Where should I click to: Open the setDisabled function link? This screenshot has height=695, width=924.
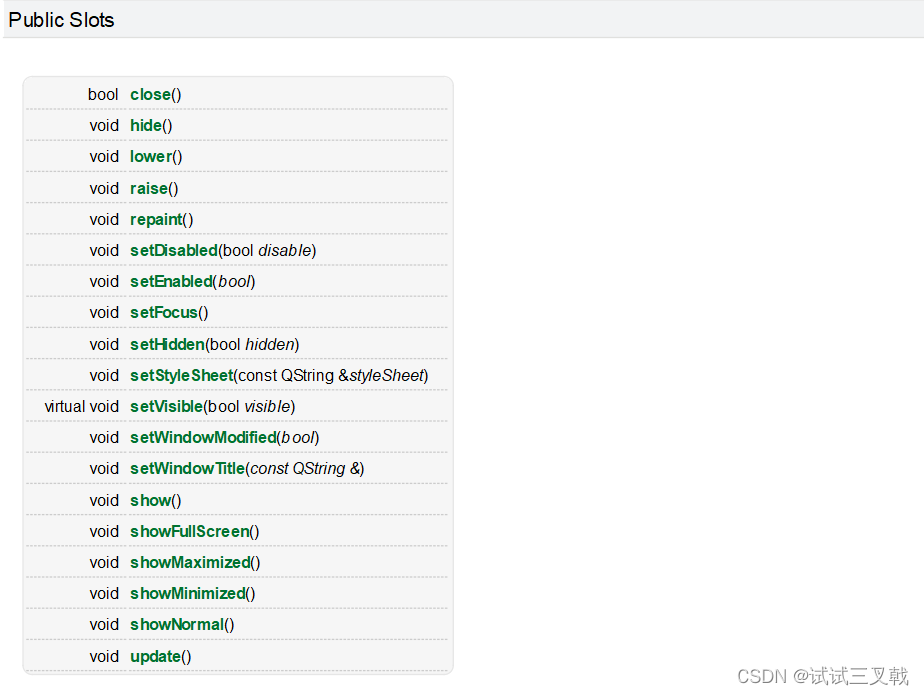pyautogui.click(x=174, y=251)
